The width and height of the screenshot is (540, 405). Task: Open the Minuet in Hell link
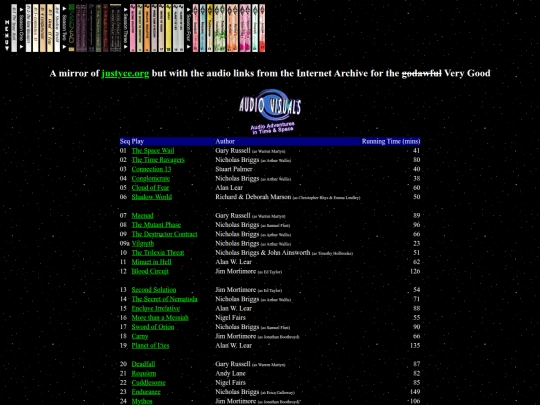(x=151, y=262)
